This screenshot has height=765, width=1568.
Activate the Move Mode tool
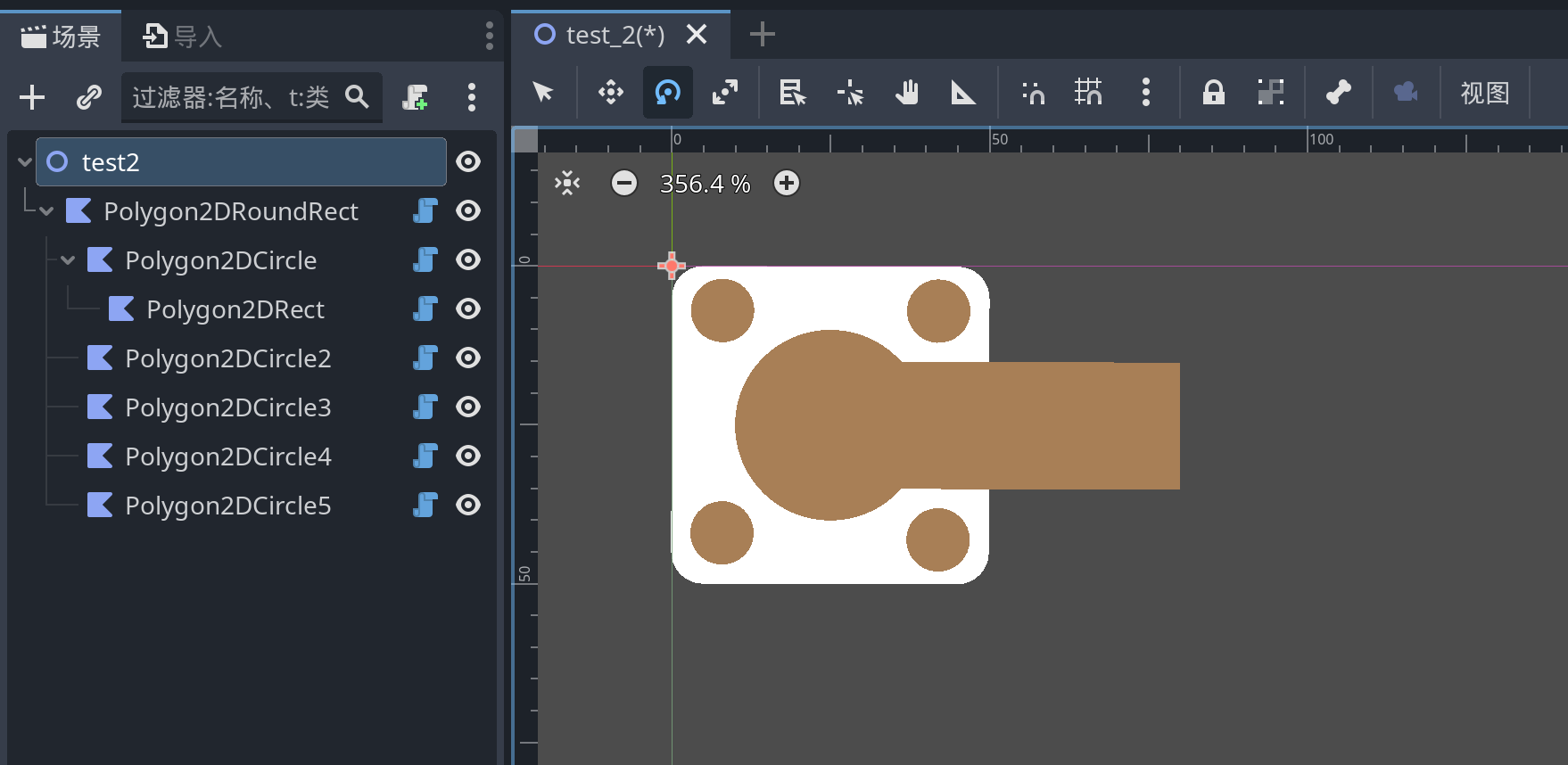point(611,92)
